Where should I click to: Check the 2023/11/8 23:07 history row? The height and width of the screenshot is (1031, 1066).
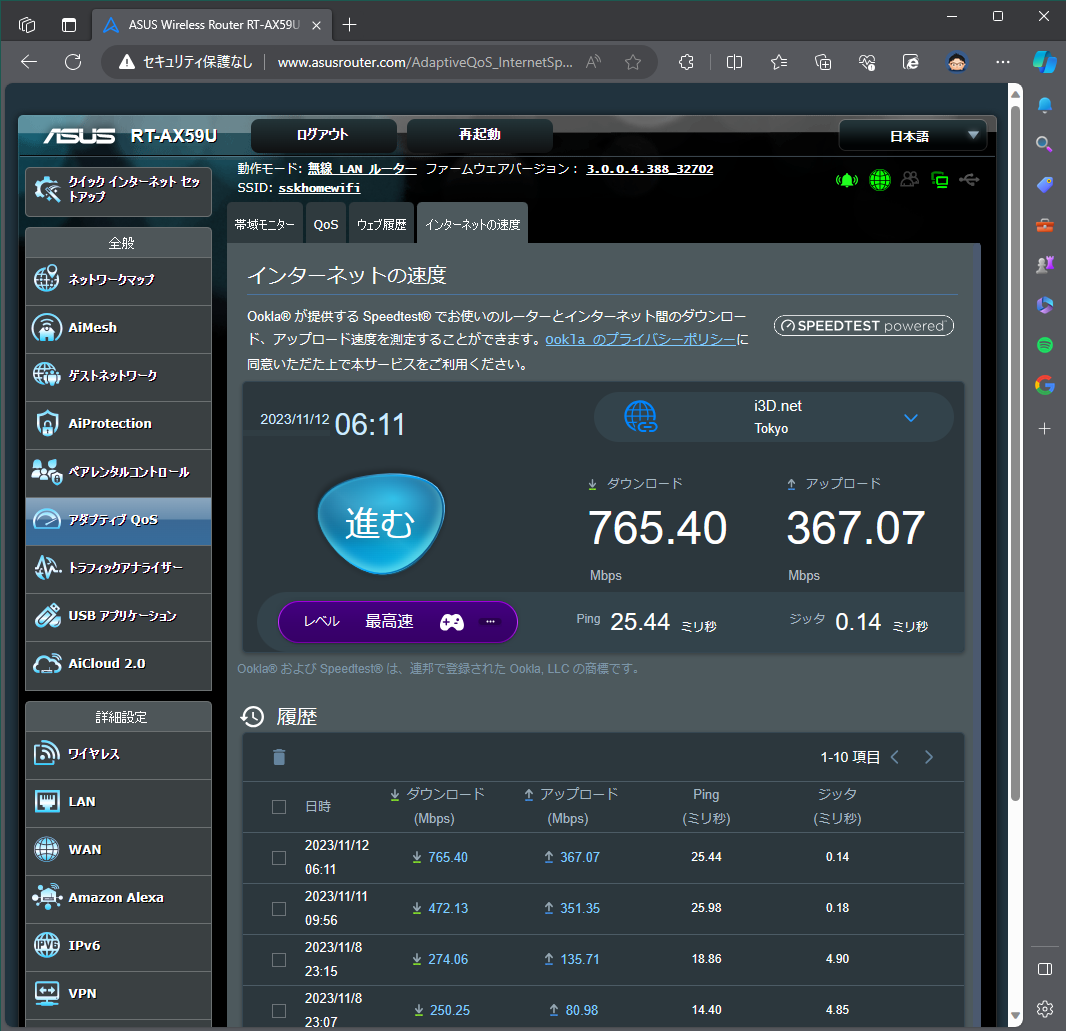[279, 1011]
